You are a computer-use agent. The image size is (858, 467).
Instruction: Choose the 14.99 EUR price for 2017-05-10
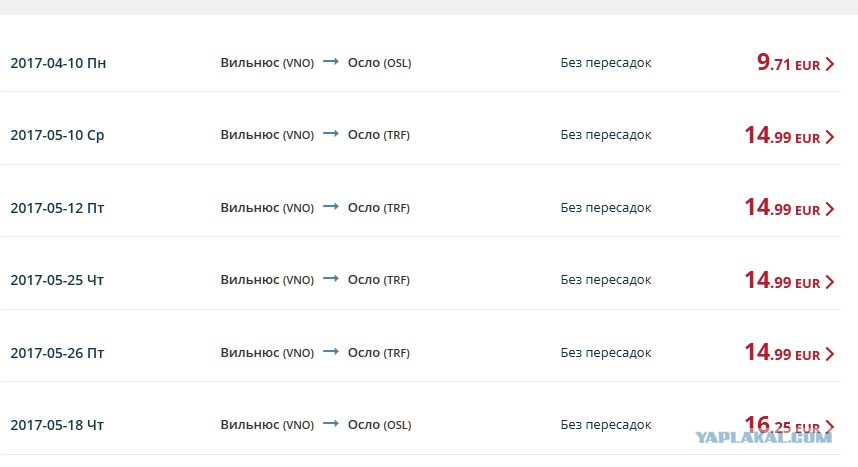click(782, 135)
